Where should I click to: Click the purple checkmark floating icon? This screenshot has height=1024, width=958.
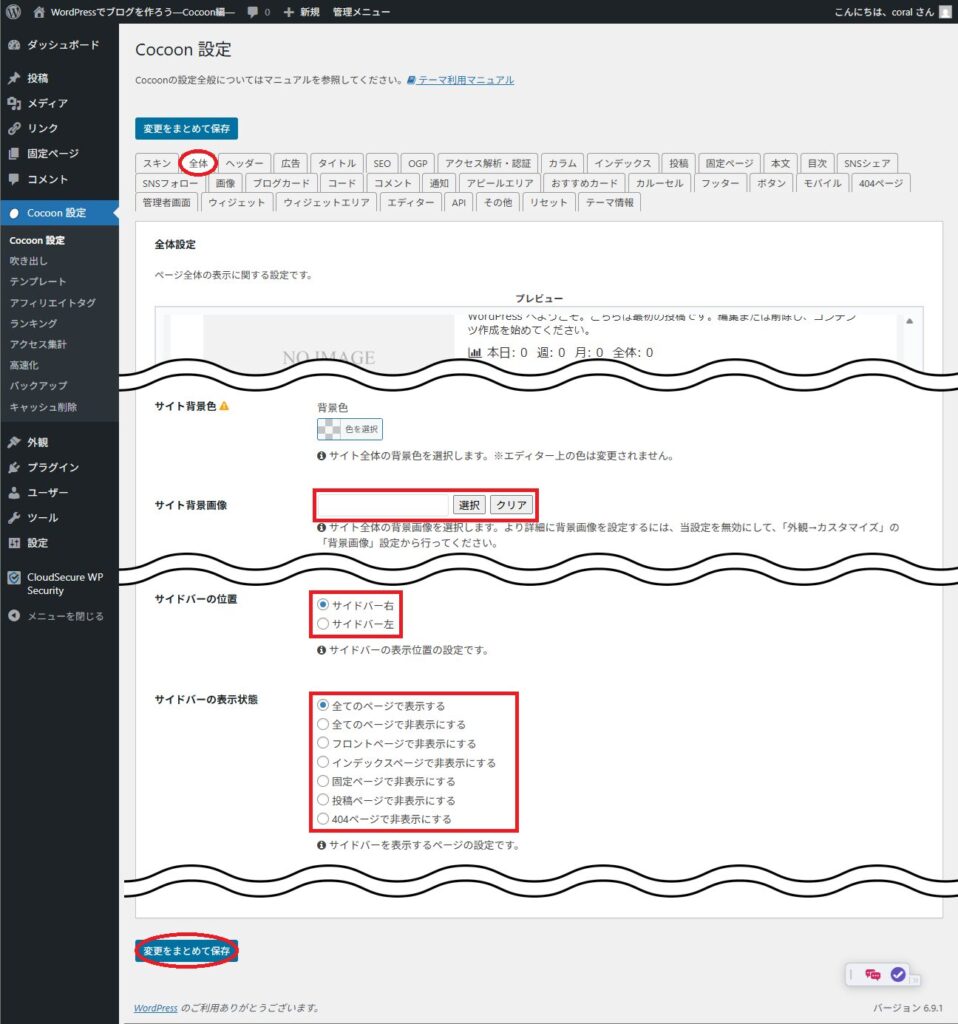tap(897, 974)
